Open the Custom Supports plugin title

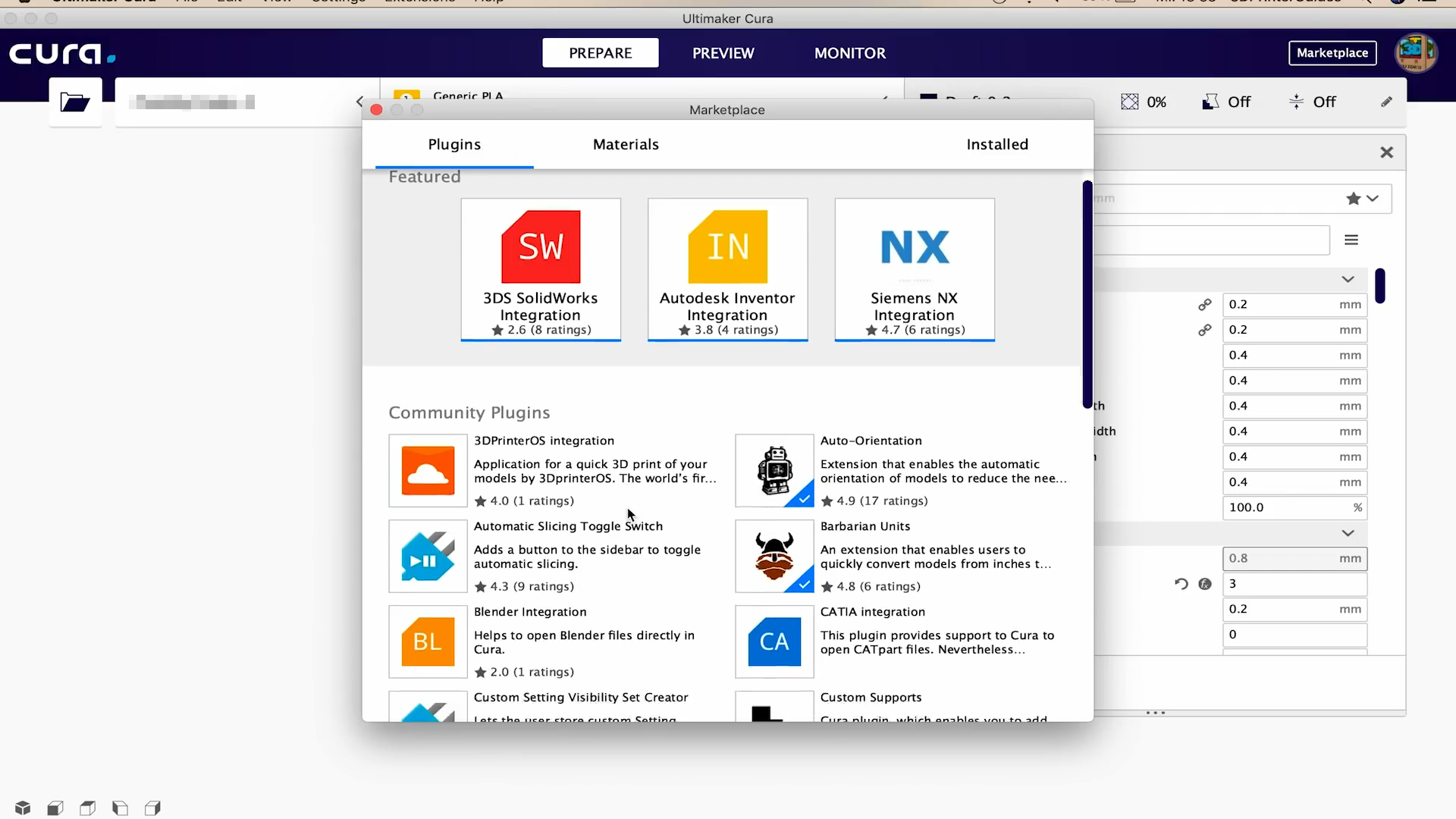point(871,697)
